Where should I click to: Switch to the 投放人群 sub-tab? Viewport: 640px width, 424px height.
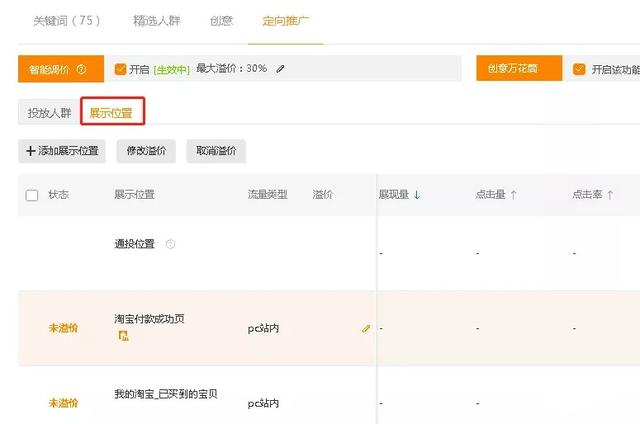point(49,113)
